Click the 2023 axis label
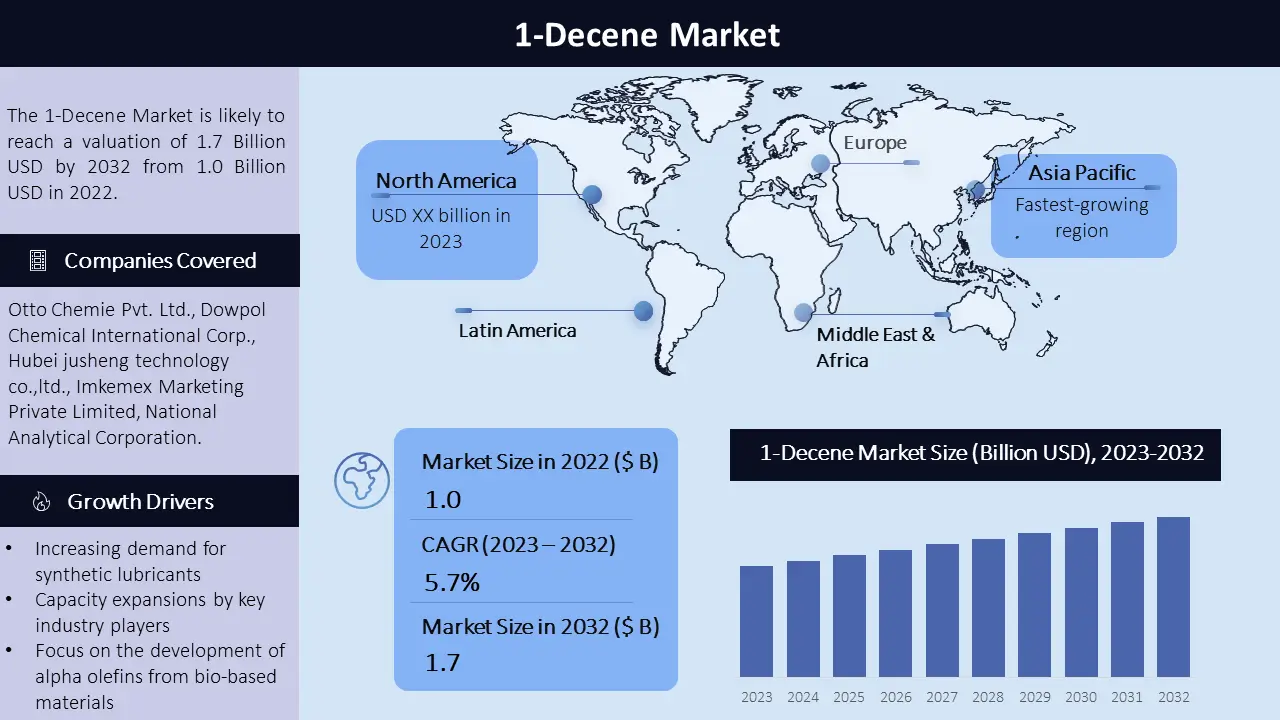This screenshot has width=1280, height=720. (757, 697)
